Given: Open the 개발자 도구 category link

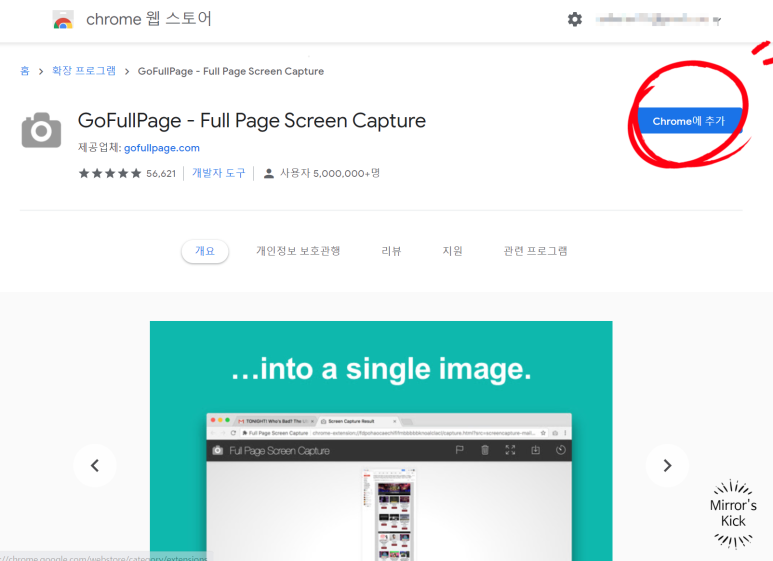Looking at the screenshot, I should click(x=218, y=173).
